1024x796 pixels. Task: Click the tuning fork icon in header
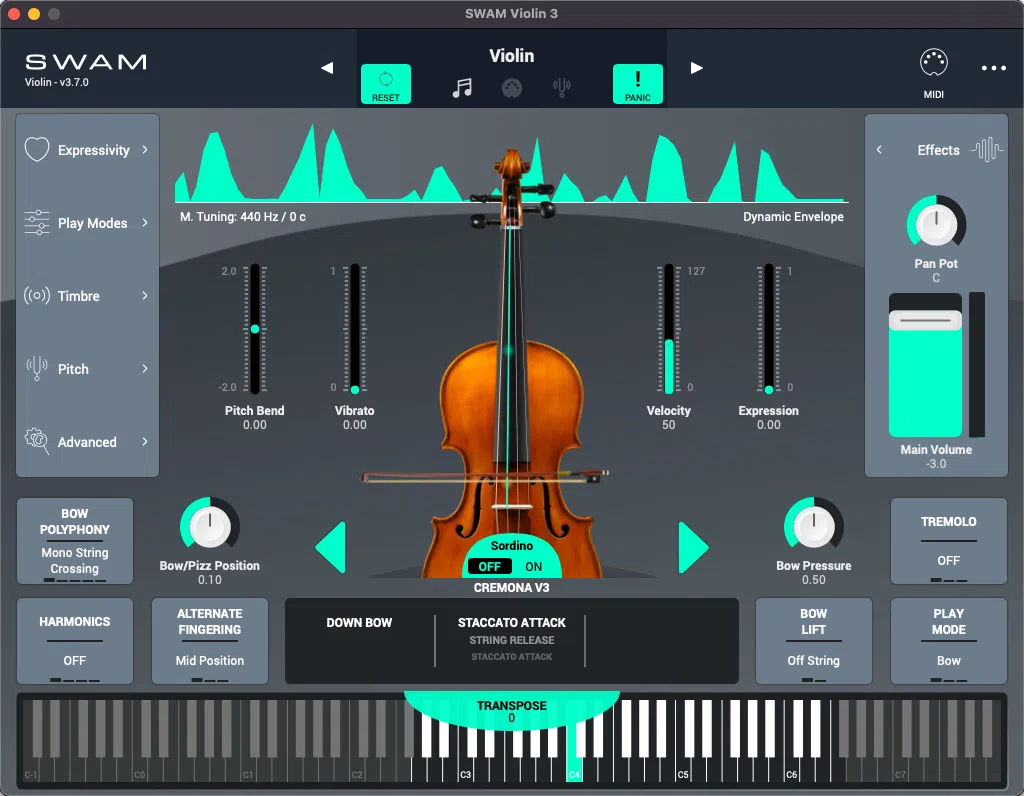coord(562,85)
